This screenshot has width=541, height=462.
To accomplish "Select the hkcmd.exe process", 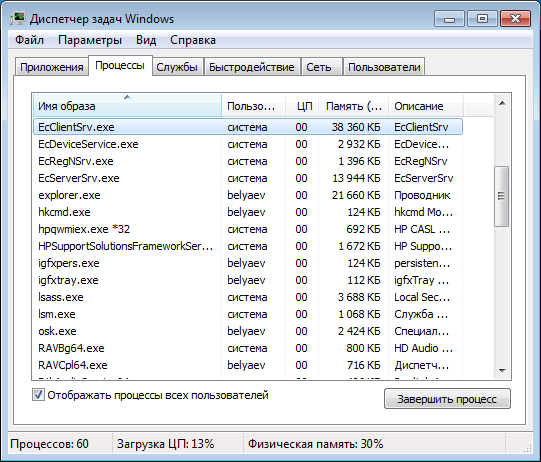I will pos(248,212).
